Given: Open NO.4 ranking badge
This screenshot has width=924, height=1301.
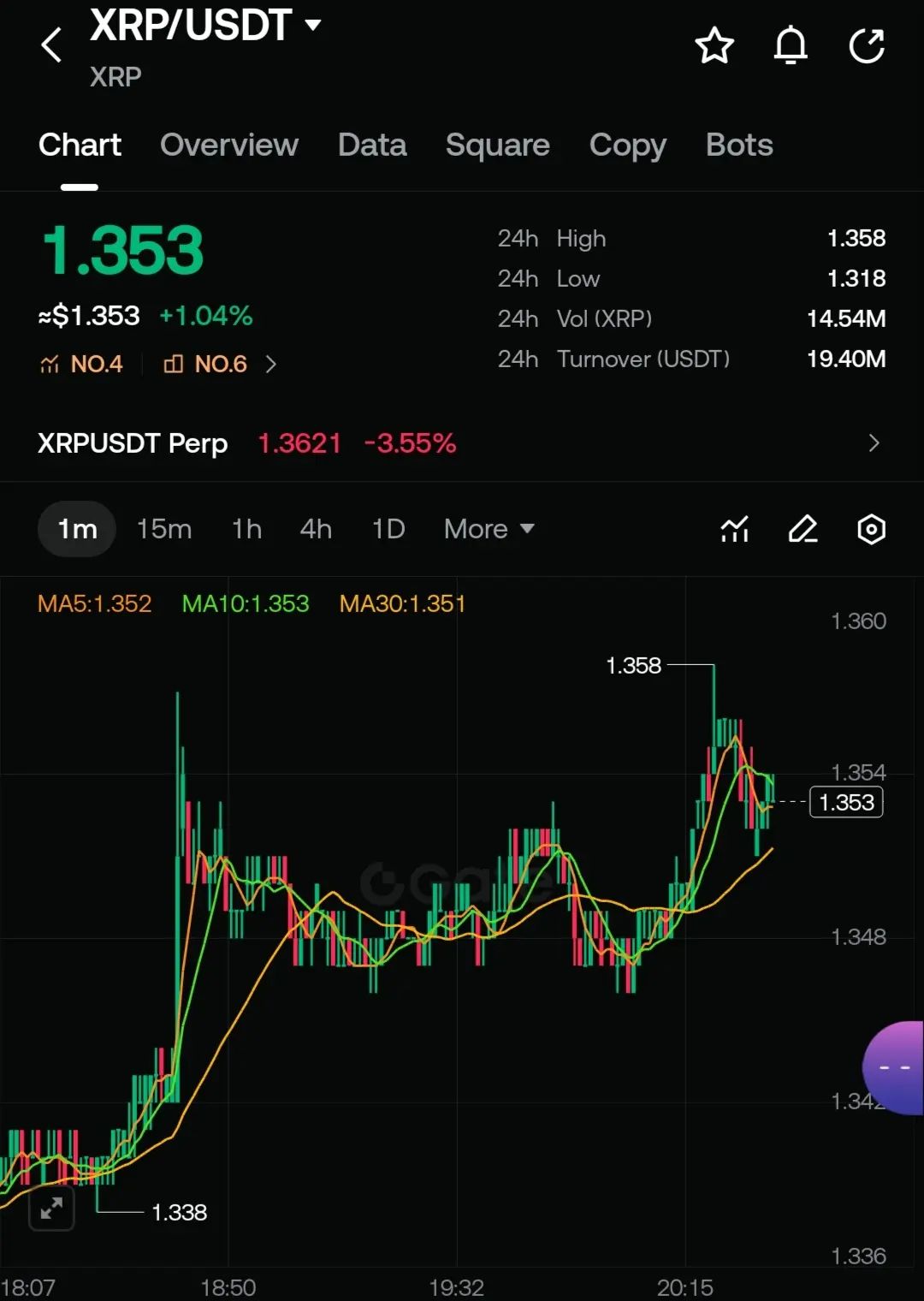Looking at the screenshot, I should point(81,364).
